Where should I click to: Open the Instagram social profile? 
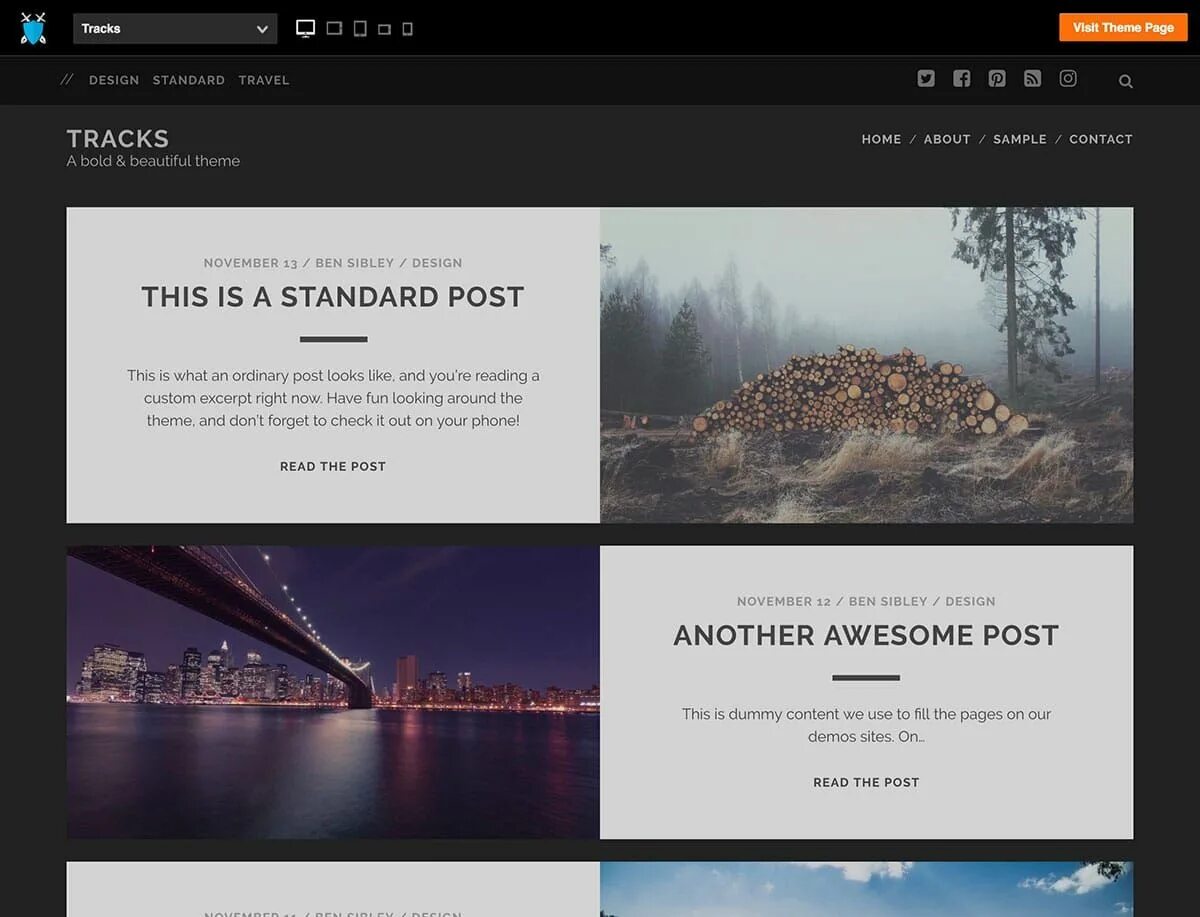[x=1068, y=78]
